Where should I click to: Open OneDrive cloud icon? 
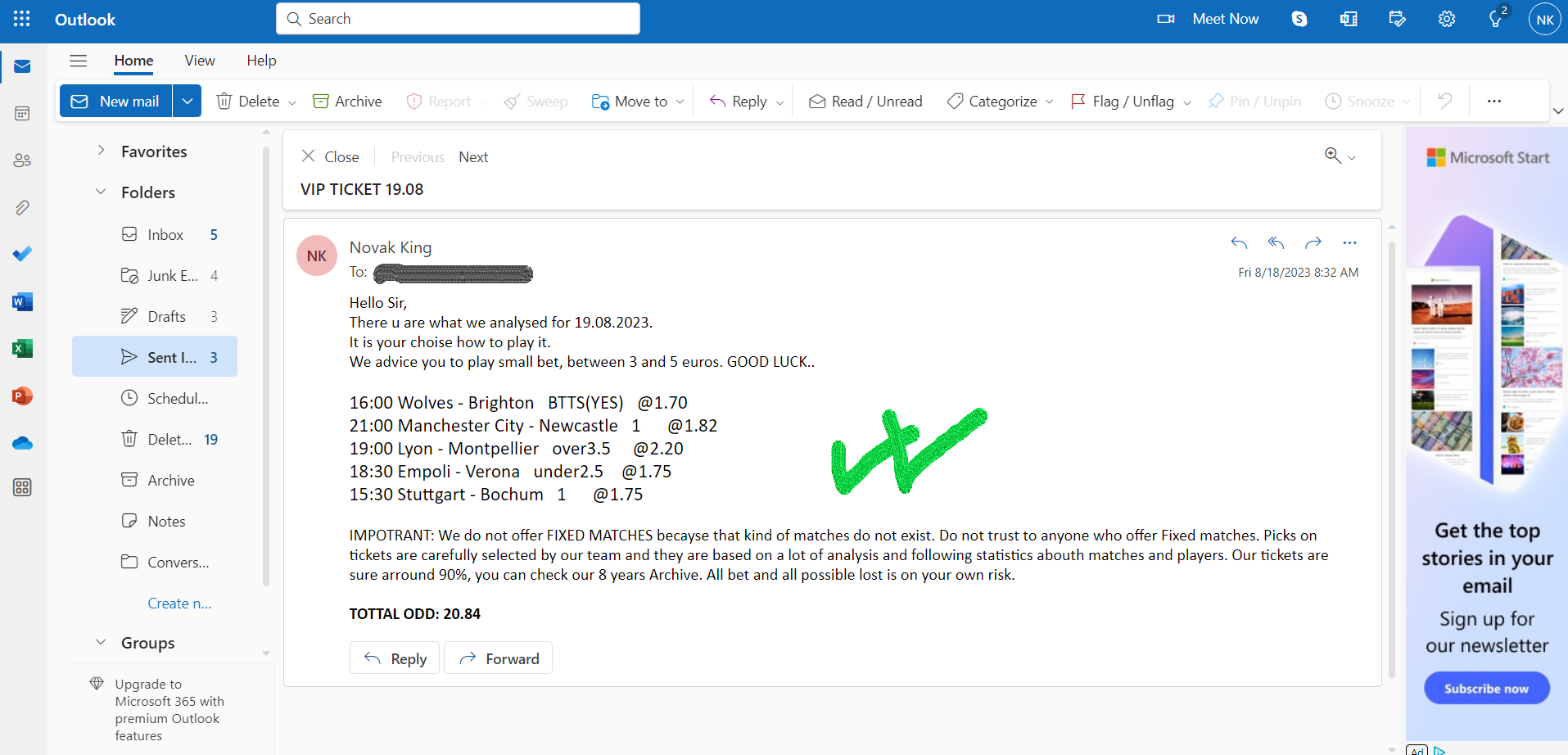click(22, 443)
